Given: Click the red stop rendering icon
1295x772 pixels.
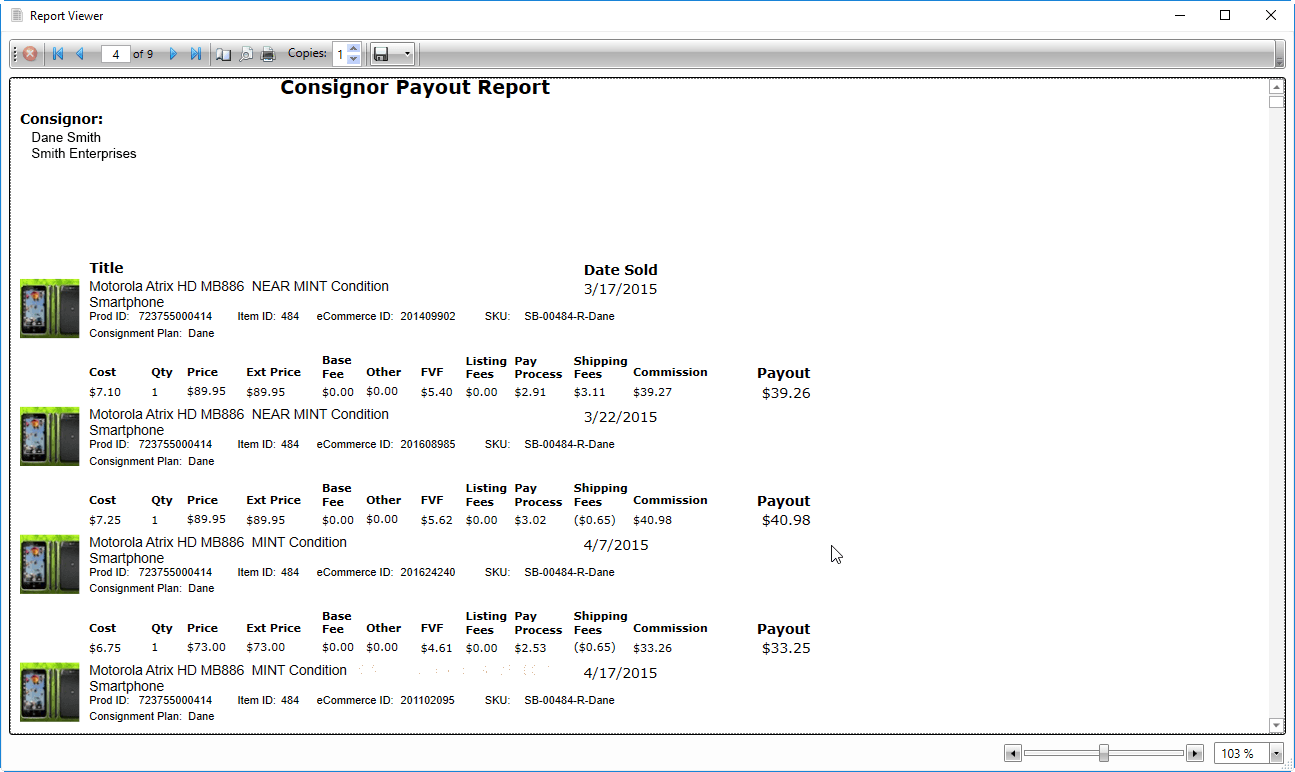Looking at the screenshot, I should point(30,54).
